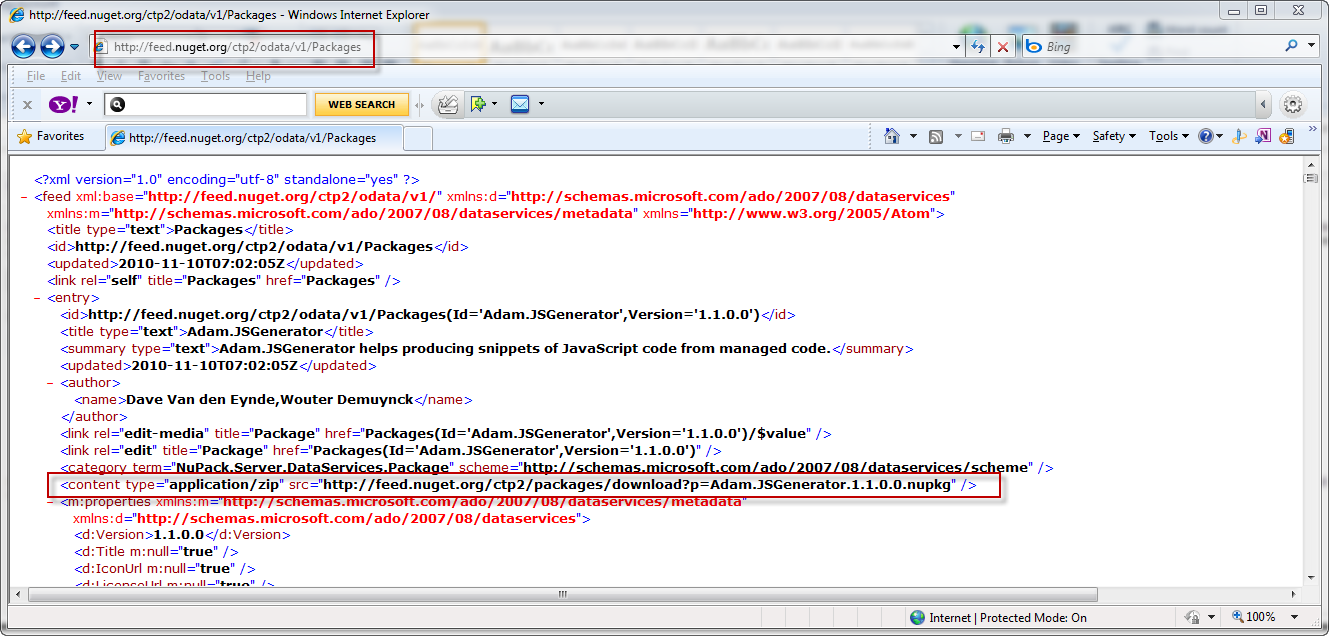Click the OneNote Send To icon
Image resolution: width=1329 pixels, height=636 pixels.
[x=1262, y=136]
